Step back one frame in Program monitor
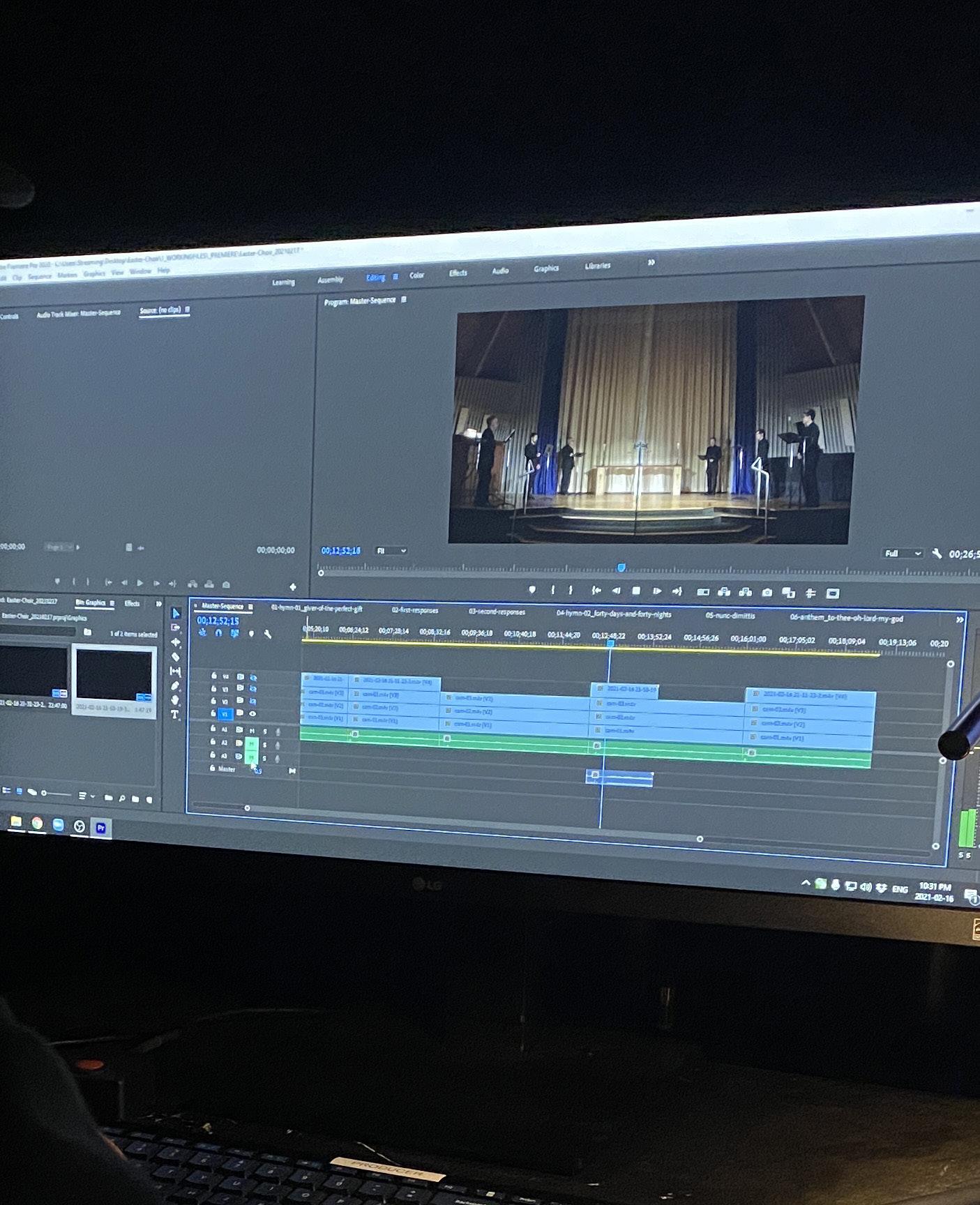This screenshot has height=1205, width=980. 616,591
